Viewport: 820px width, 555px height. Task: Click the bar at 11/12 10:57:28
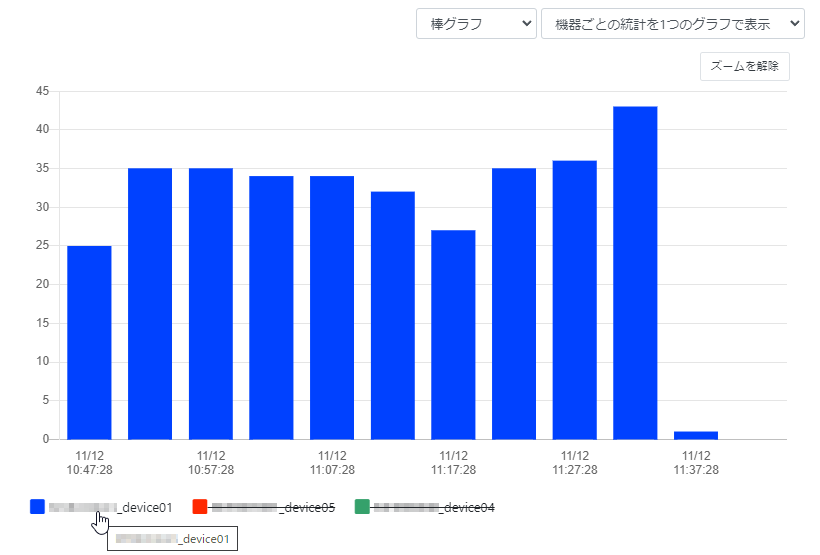pos(211,304)
